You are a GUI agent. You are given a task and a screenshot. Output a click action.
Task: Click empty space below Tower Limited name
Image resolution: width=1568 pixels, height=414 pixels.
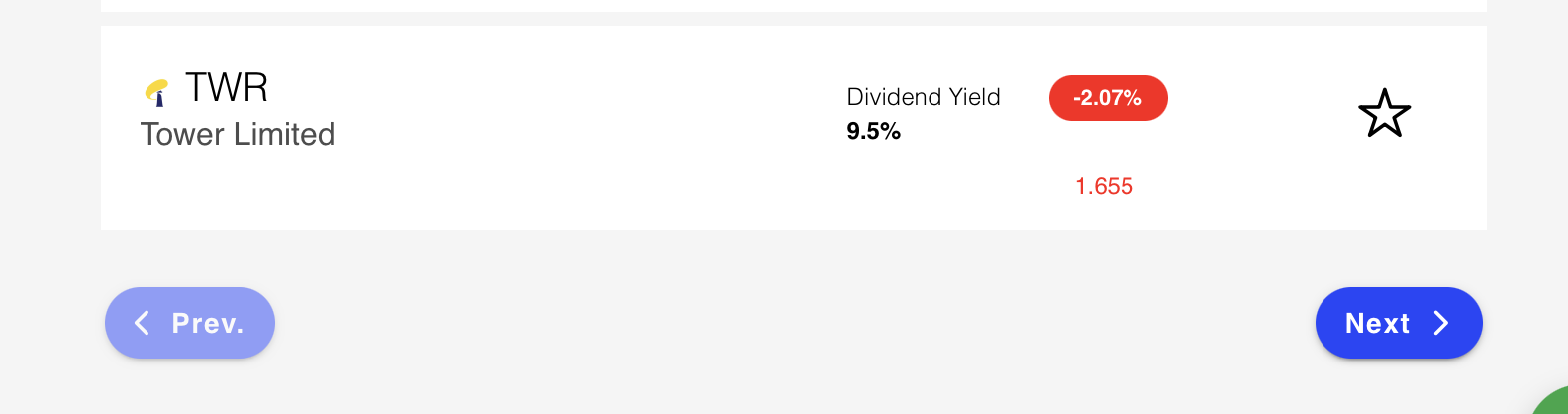point(238,193)
